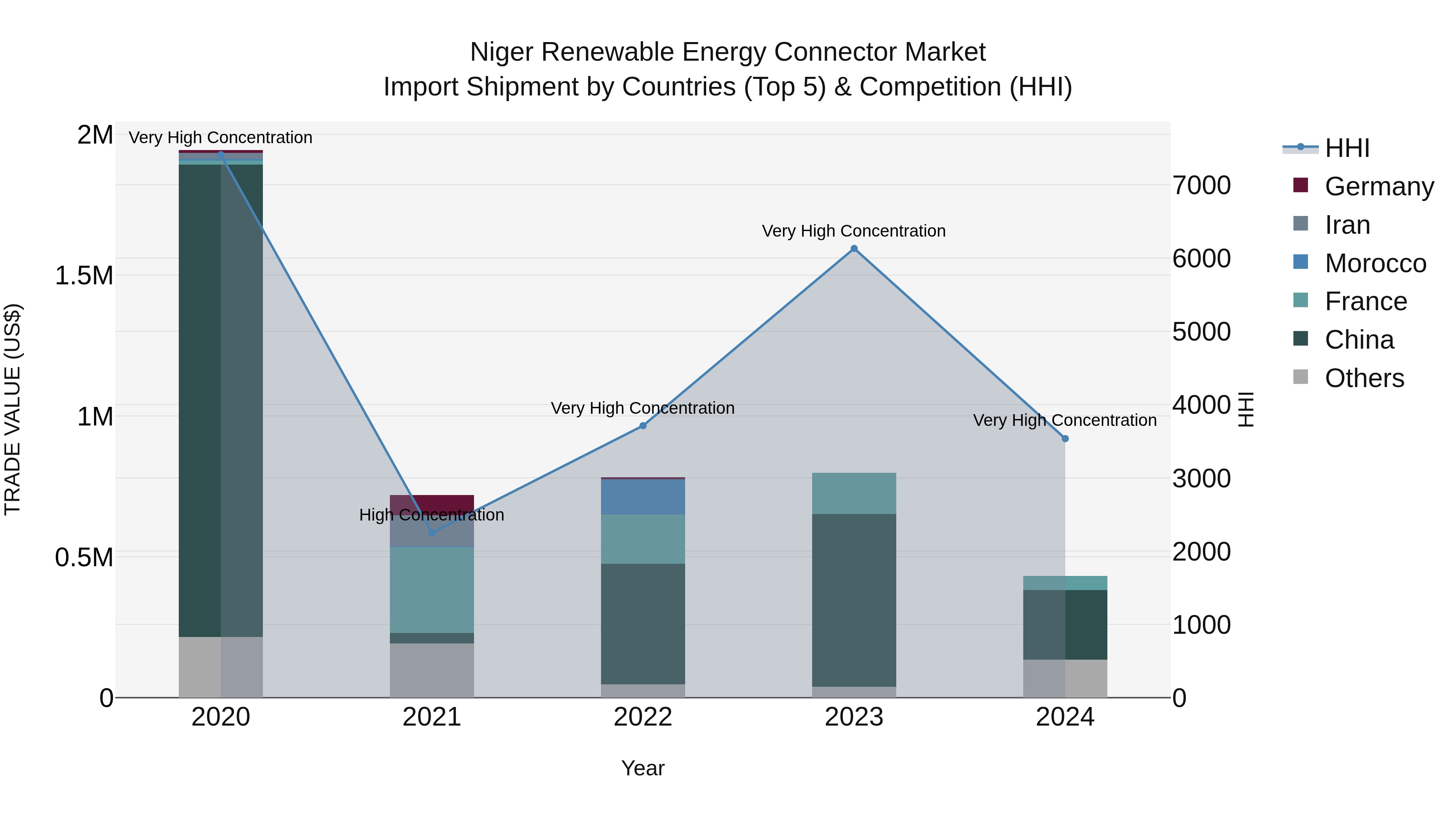This screenshot has width=1456, height=819.
Task: Click the Others legend color swatch
Action: pyautogui.click(x=1301, y=377)
